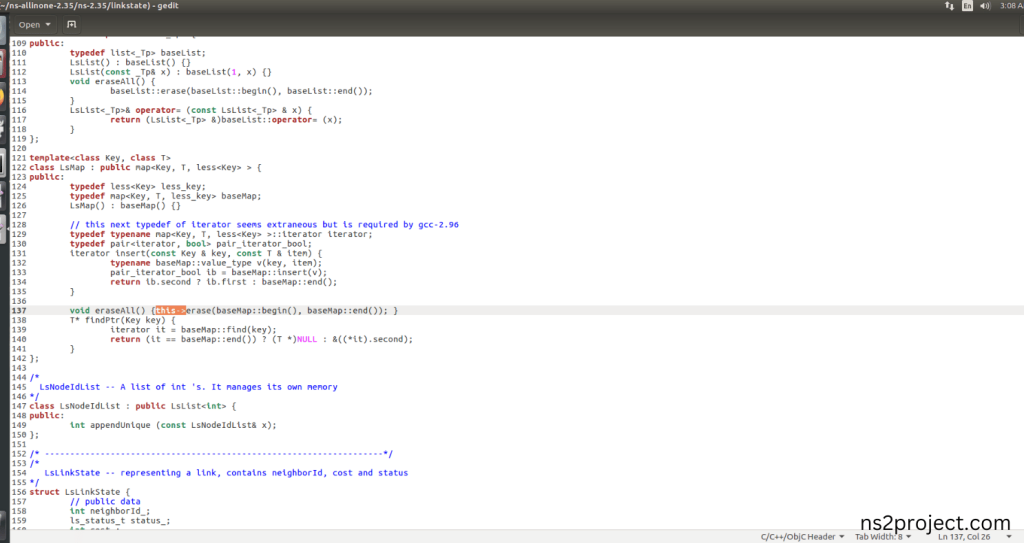This screenshot has width=1024, height=543.
Task: Click the gedit window title text
Action: (x=89, y=5)
